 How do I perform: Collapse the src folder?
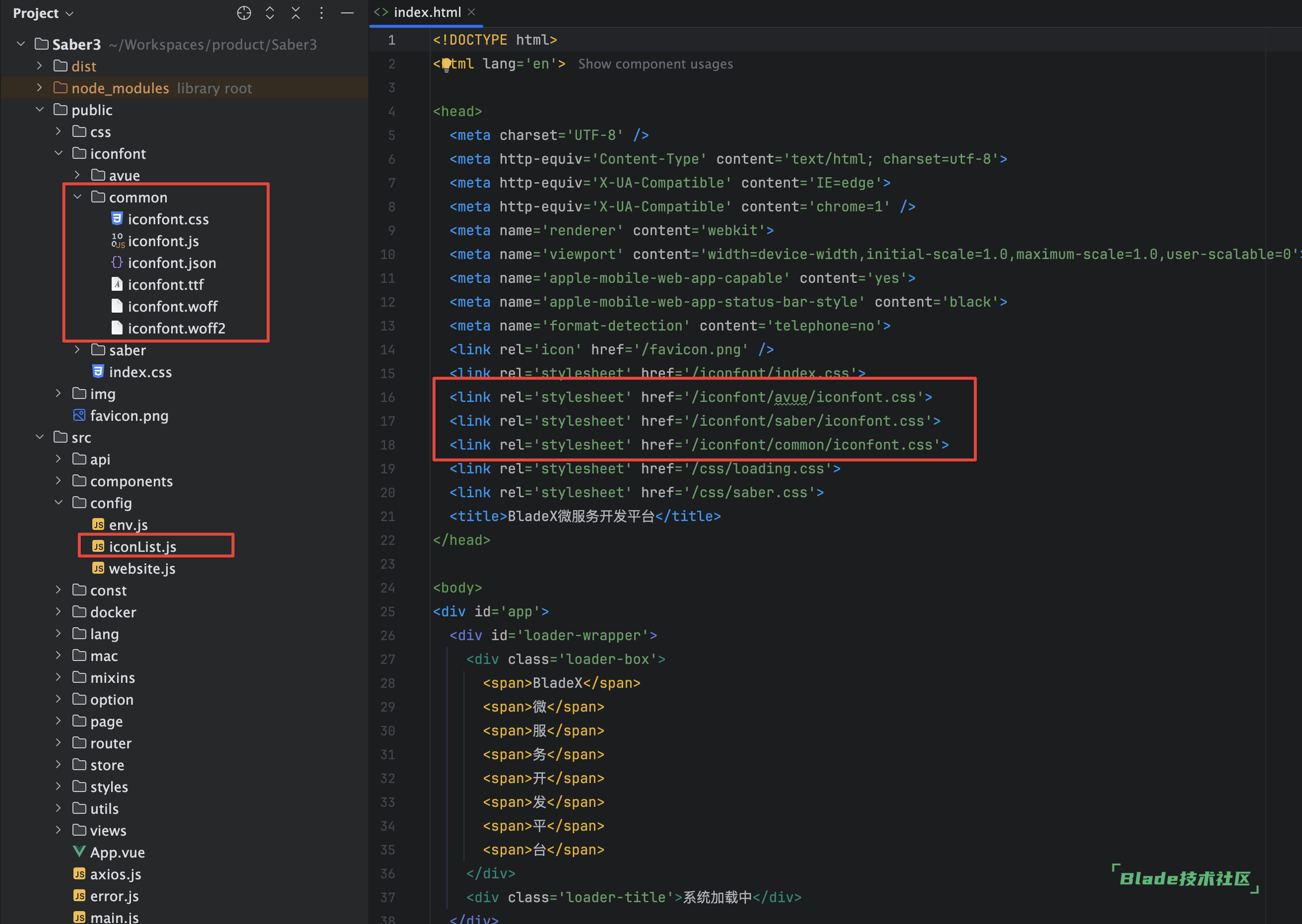[x=40, y=437]
